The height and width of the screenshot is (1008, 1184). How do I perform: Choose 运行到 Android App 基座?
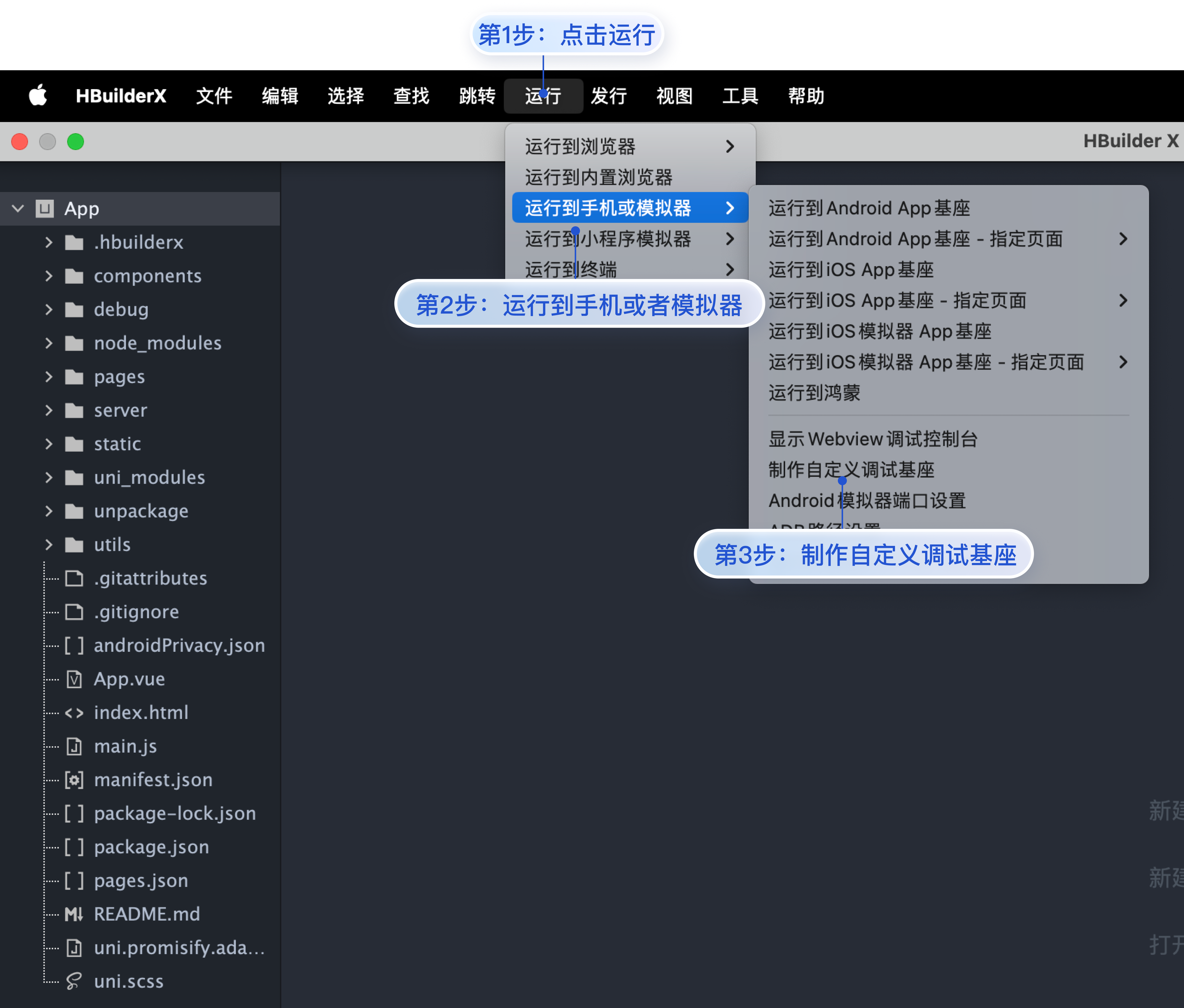click(x=869, y=208)
